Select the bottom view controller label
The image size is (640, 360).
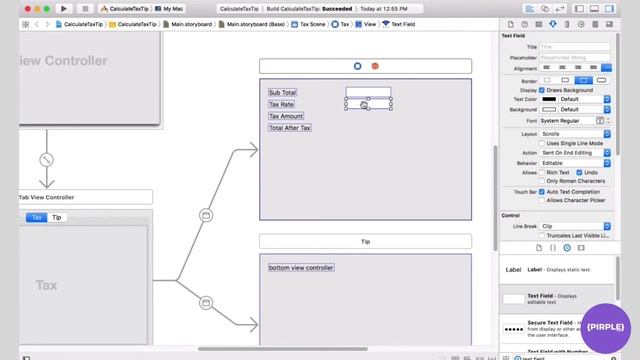click(301, 268)
